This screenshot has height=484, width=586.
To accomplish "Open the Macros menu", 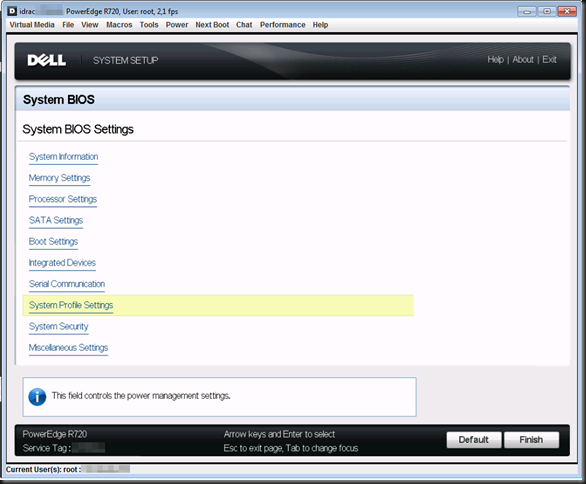I will [x=119, y=25].
